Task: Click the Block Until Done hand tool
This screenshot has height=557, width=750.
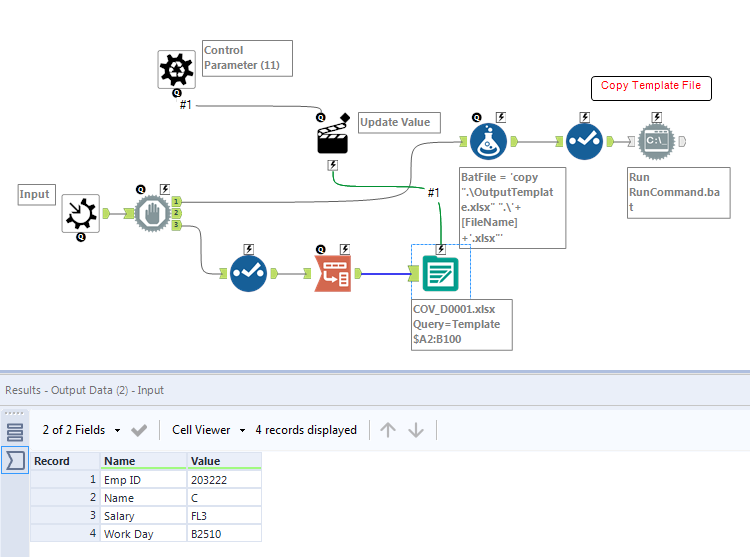Action: [x=152, y=213]
